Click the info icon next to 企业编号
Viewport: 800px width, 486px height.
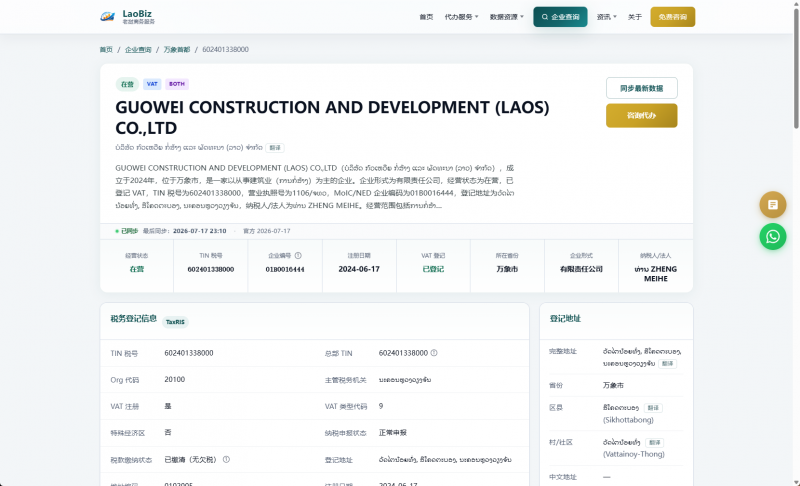[298, 255]
